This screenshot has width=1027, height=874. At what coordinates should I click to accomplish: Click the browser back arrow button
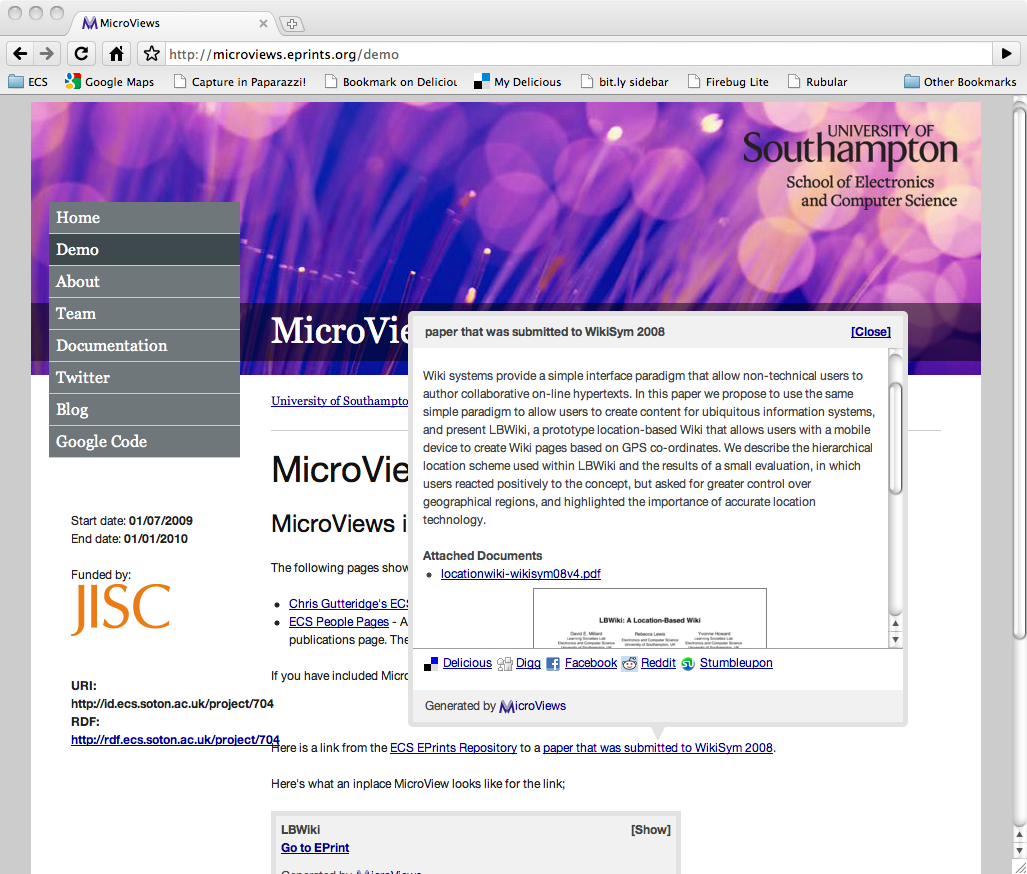(20, 54)
